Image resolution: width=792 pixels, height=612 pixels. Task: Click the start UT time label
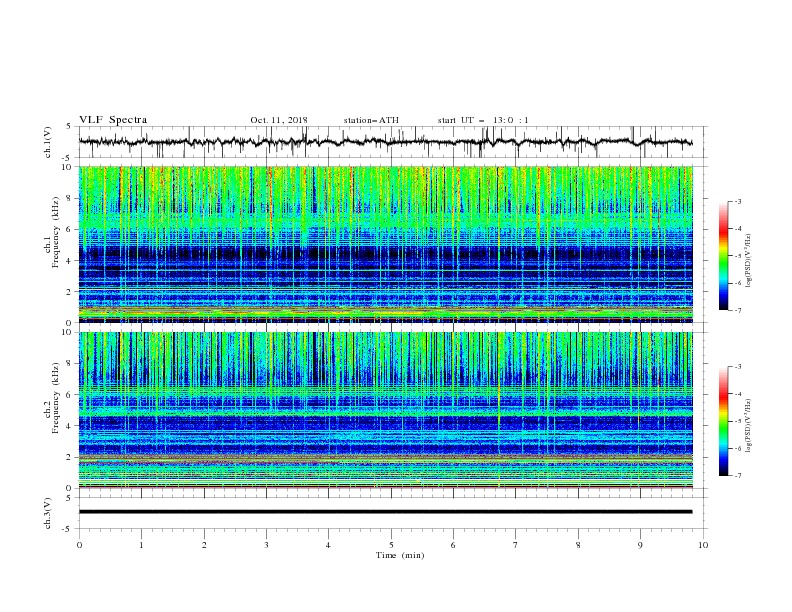483,120
